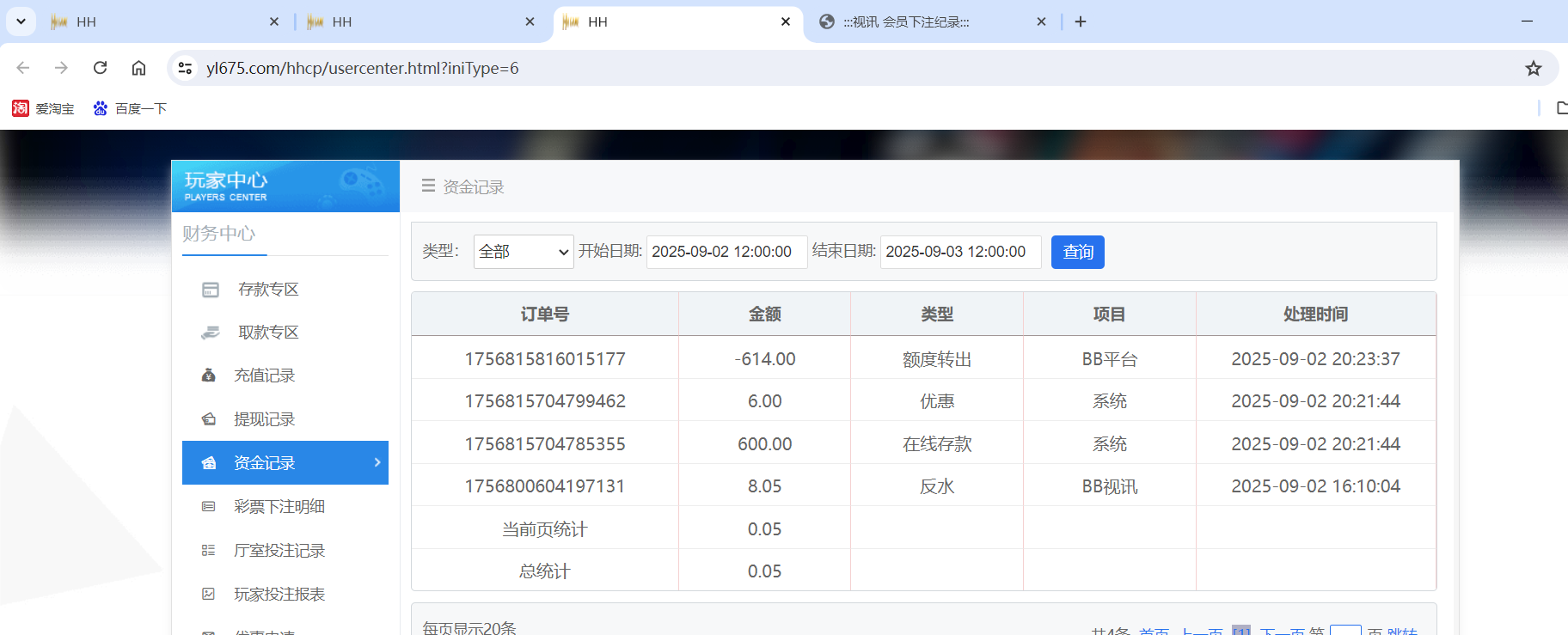Click the blue 查询 query button
Image resolution: width=1568 pixels, height=635 pixels.
tap(1077, 252)
